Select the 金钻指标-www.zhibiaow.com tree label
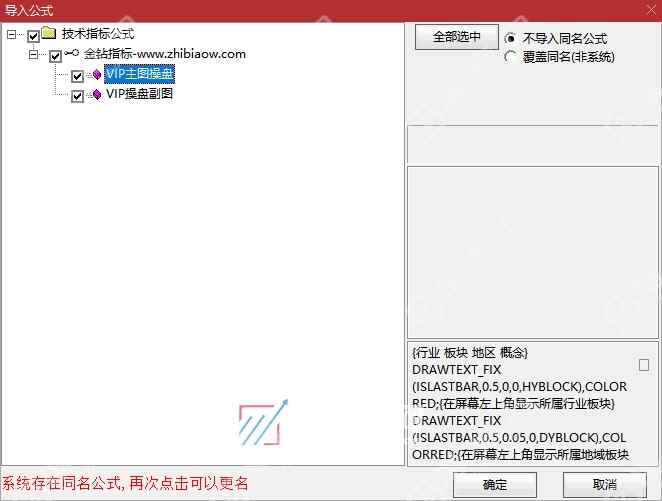Viewport: 662px width, 501px height. click(x=165, y=54)
